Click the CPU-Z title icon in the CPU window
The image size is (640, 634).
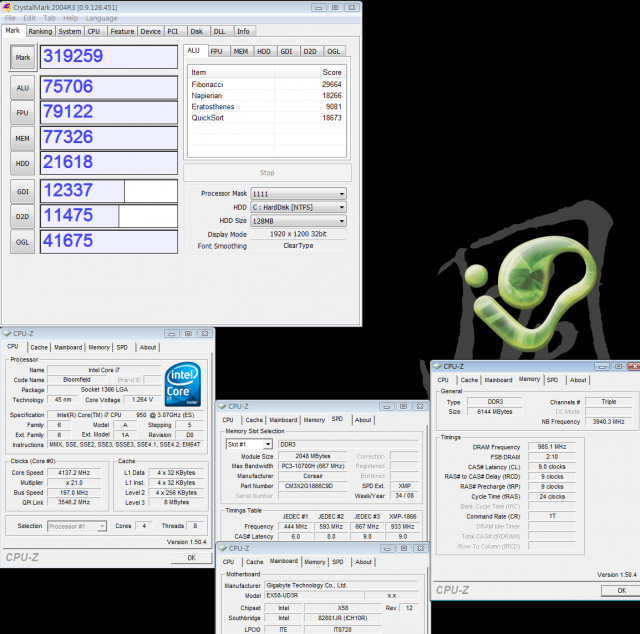(x=6, y=334)
